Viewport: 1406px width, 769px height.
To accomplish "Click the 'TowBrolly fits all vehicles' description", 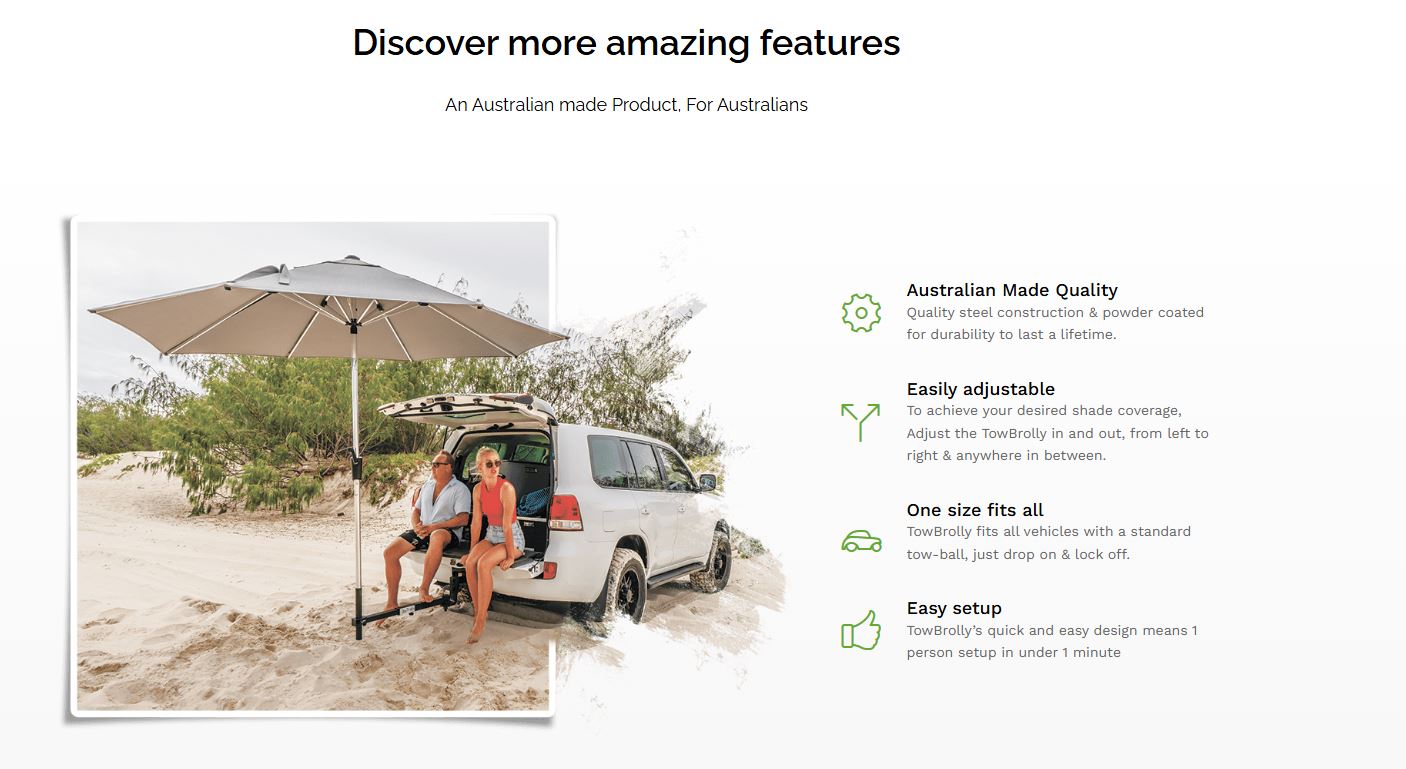I will [1049, 542].
